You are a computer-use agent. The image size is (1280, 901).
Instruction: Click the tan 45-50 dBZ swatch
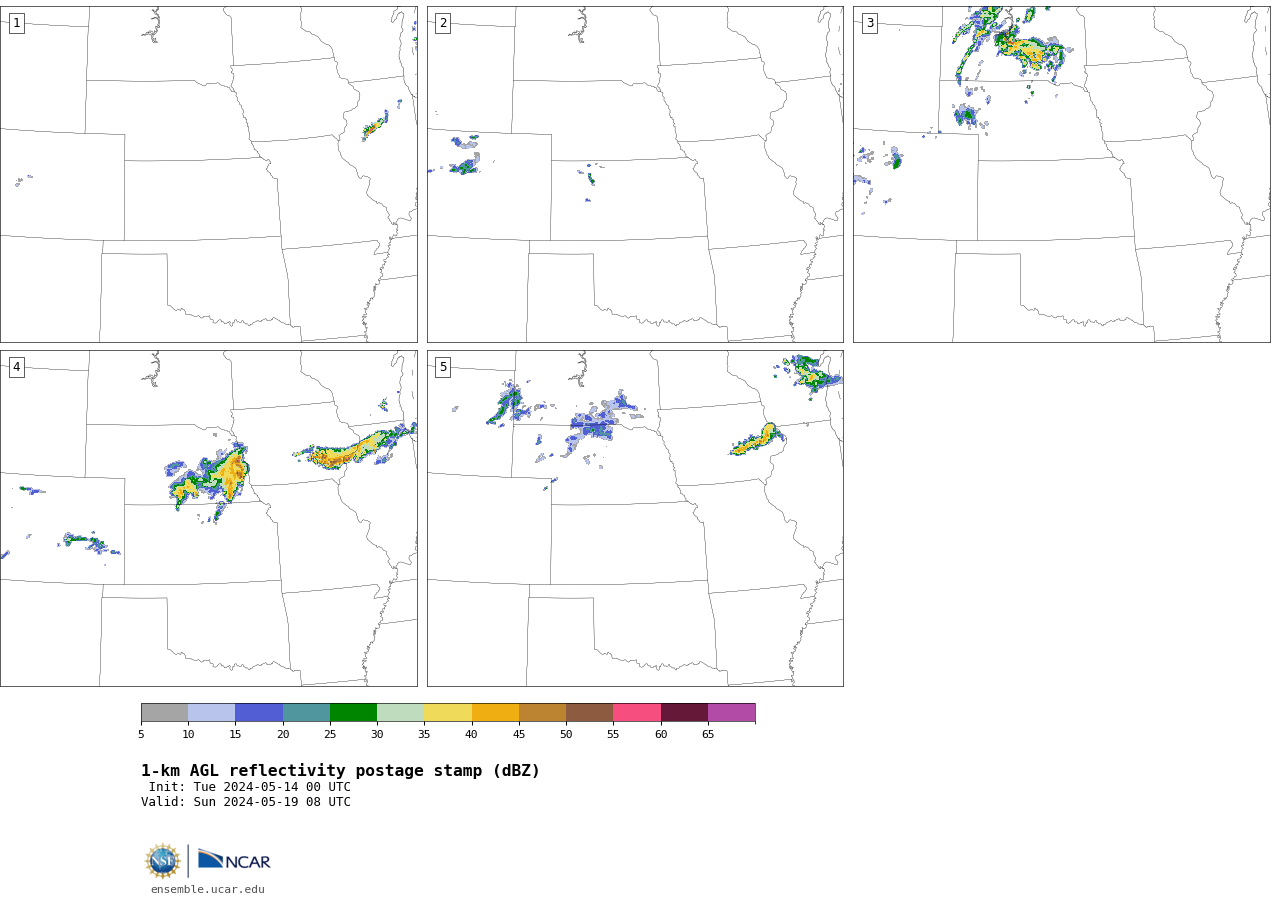pyautogui.click(x=542, y=713)
